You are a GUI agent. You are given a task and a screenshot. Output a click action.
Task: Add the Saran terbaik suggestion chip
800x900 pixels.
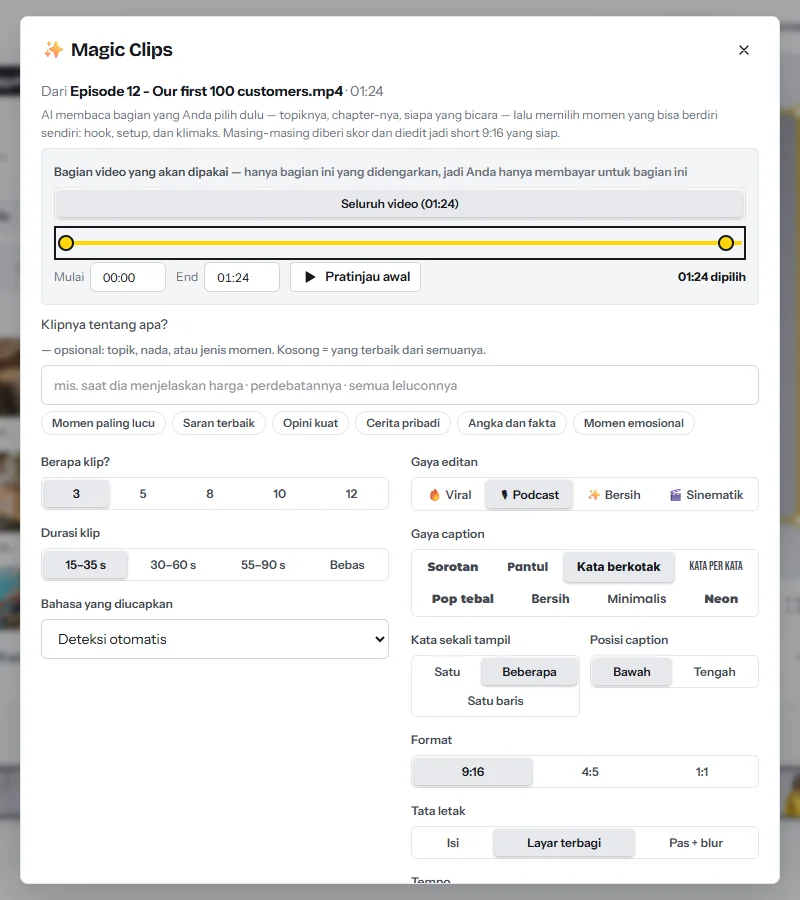tap(219, 423)
